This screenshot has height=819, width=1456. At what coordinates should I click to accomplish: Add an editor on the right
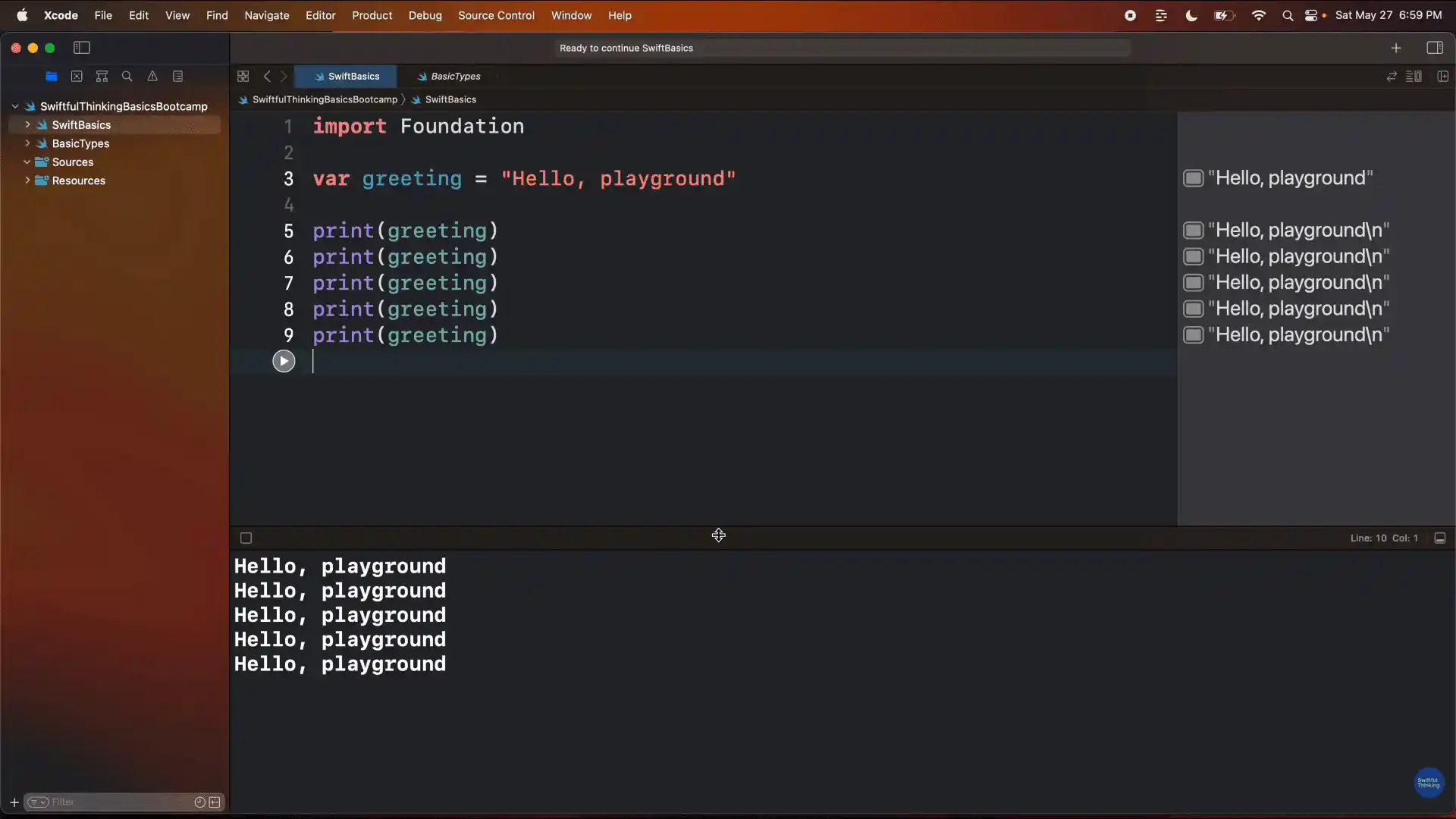coord(1443,77)
